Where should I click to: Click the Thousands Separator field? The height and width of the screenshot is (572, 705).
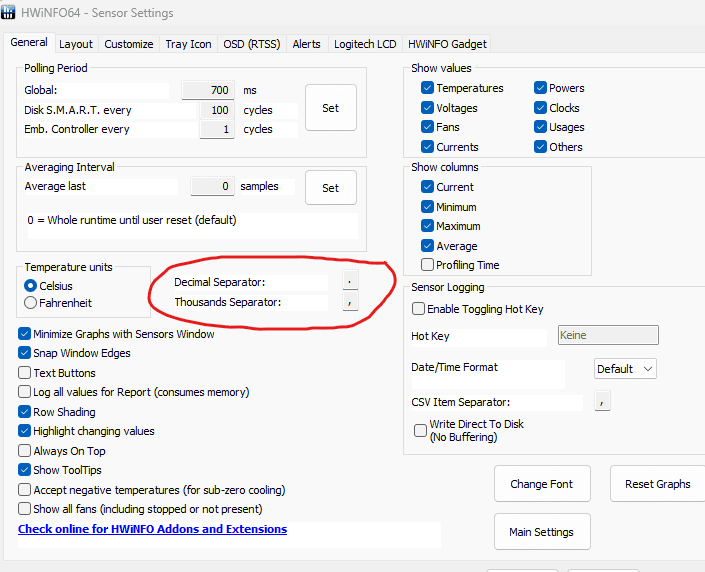tap(350, 301)
